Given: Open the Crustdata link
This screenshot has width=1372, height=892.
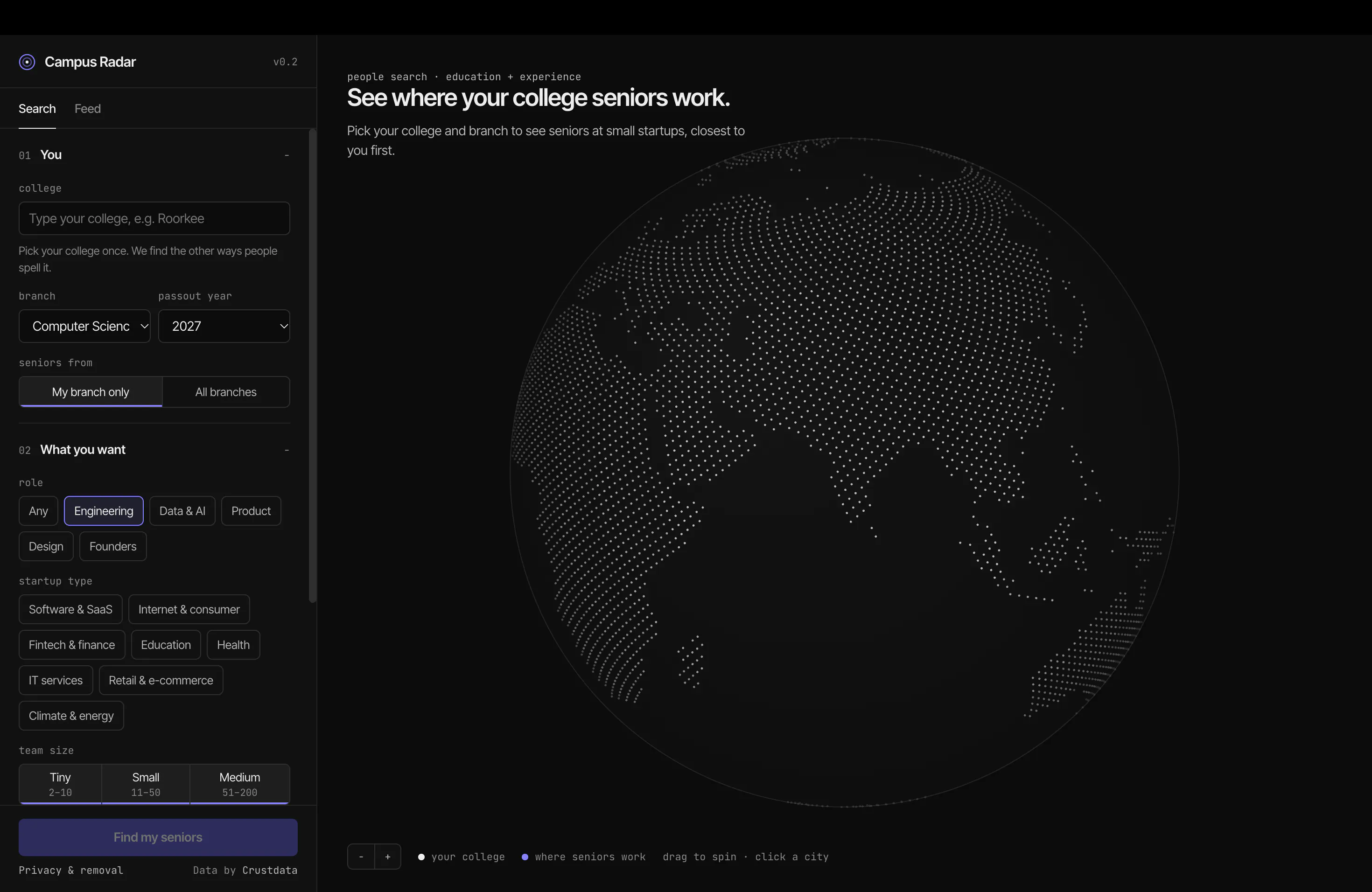Looking at the screenshot, I should (x=270, y=870).
